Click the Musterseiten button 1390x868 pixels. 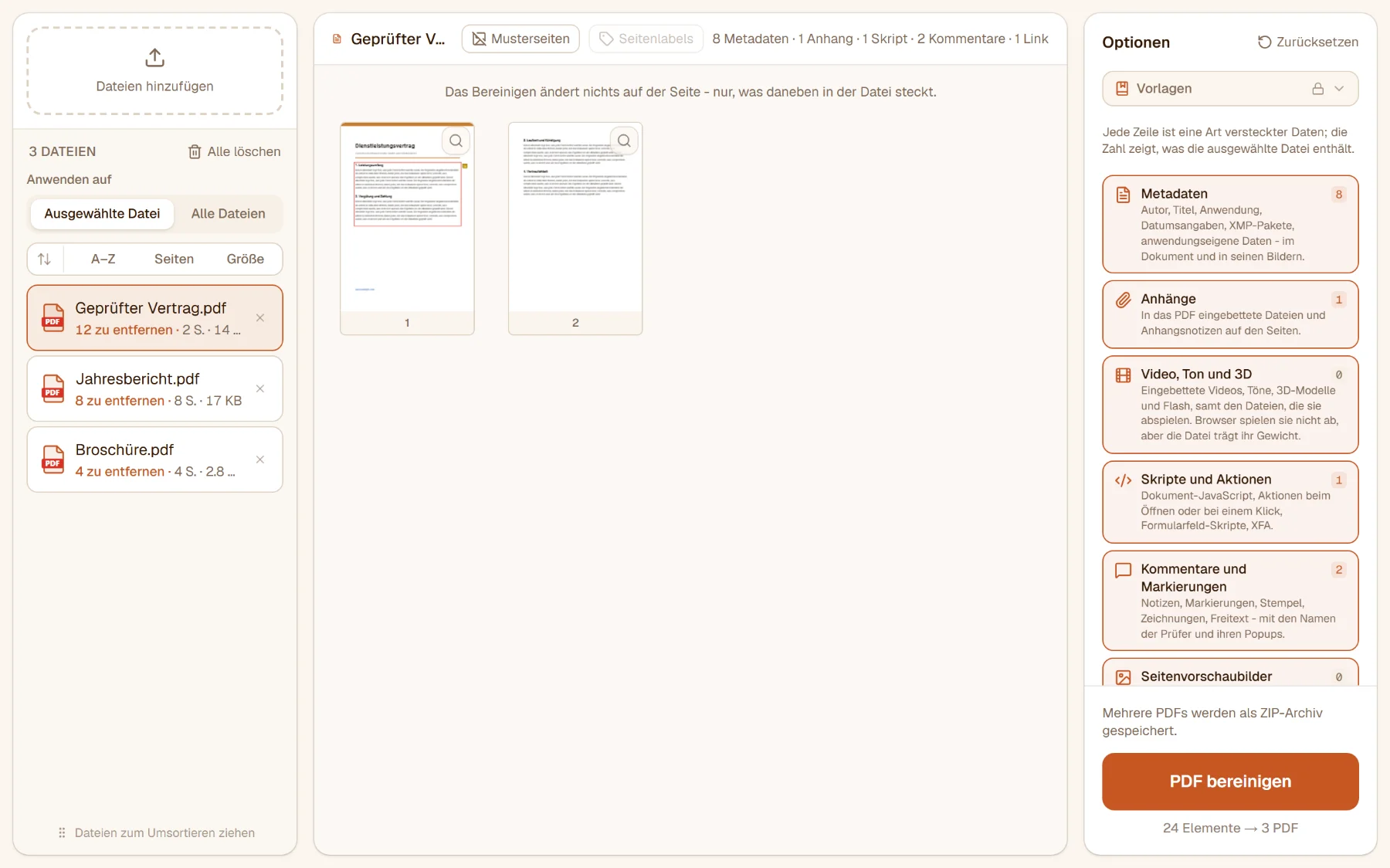tap(520, 39)
